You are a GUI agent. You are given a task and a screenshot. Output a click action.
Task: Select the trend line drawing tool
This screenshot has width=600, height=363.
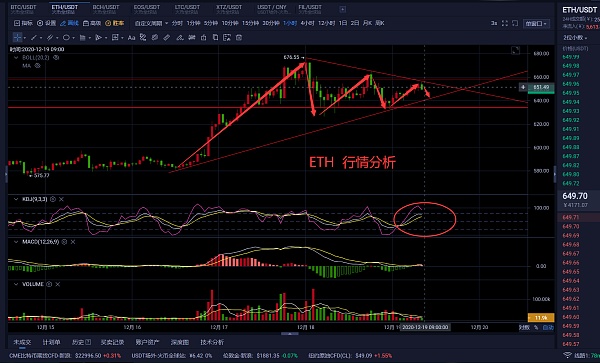click(34, 37)
